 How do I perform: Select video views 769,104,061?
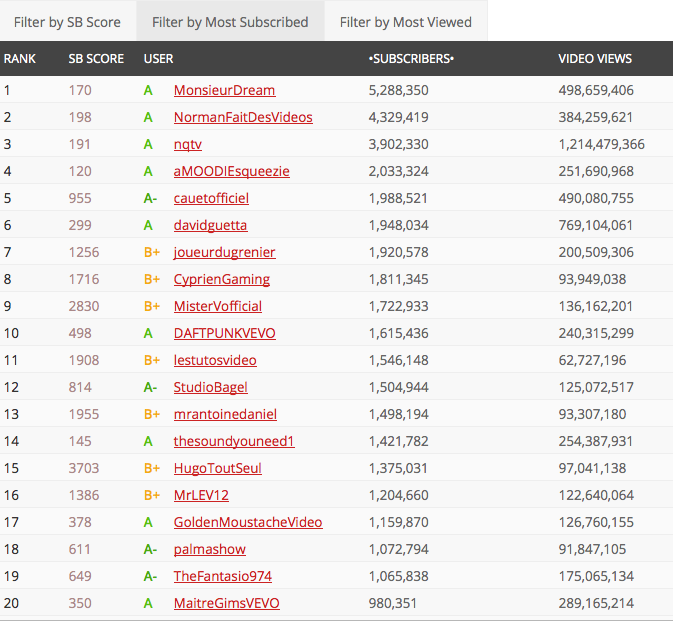pos(596,226)
